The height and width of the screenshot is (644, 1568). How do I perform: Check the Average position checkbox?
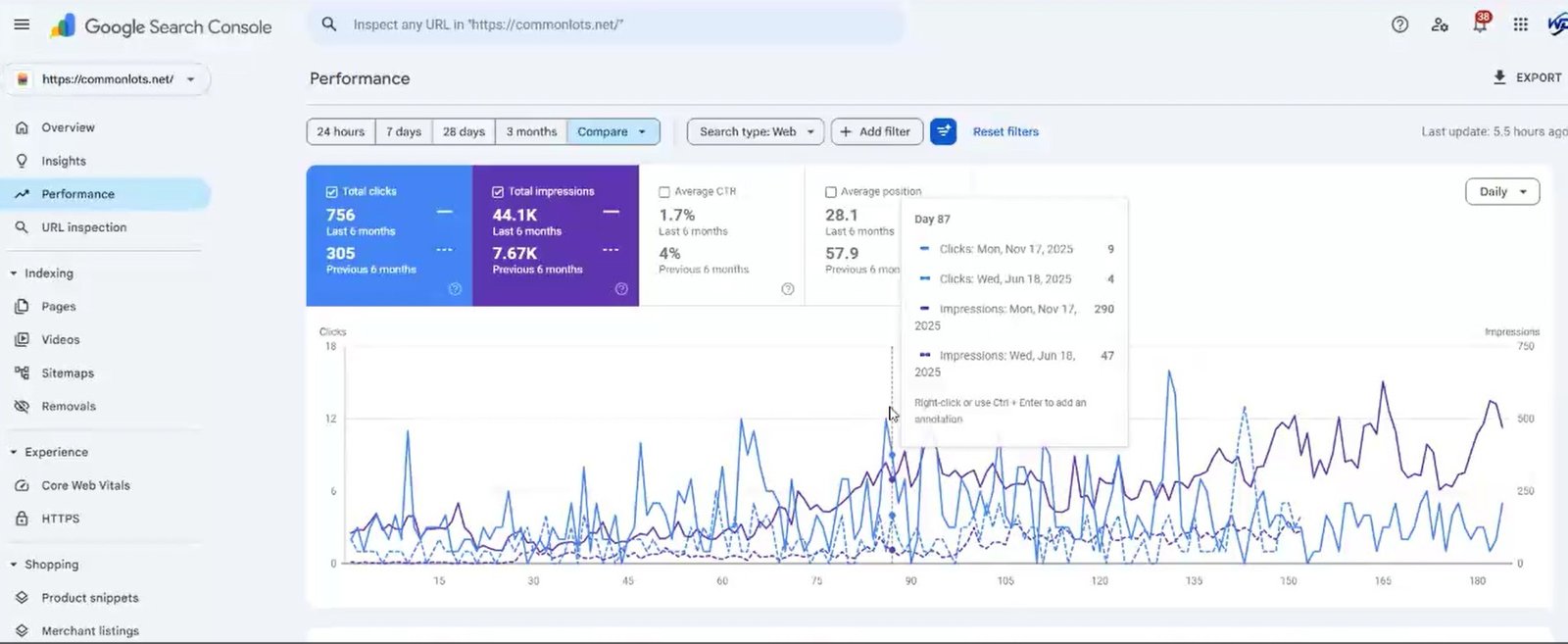pos(831,192)
